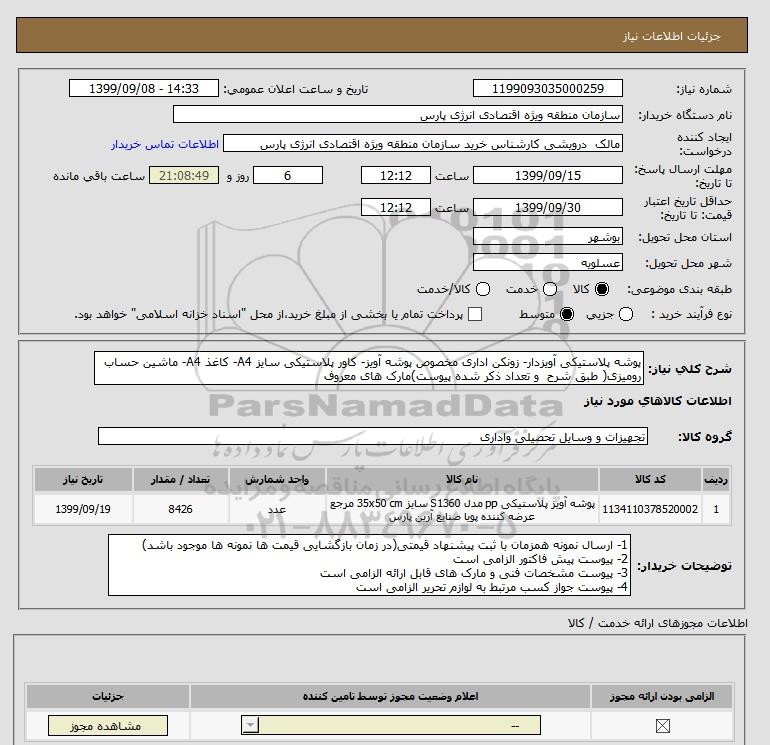Click the اطلاعات کالاهای مورد نیاز heading
This screenshot has width=770, height=745.
(x=658, y=401)
